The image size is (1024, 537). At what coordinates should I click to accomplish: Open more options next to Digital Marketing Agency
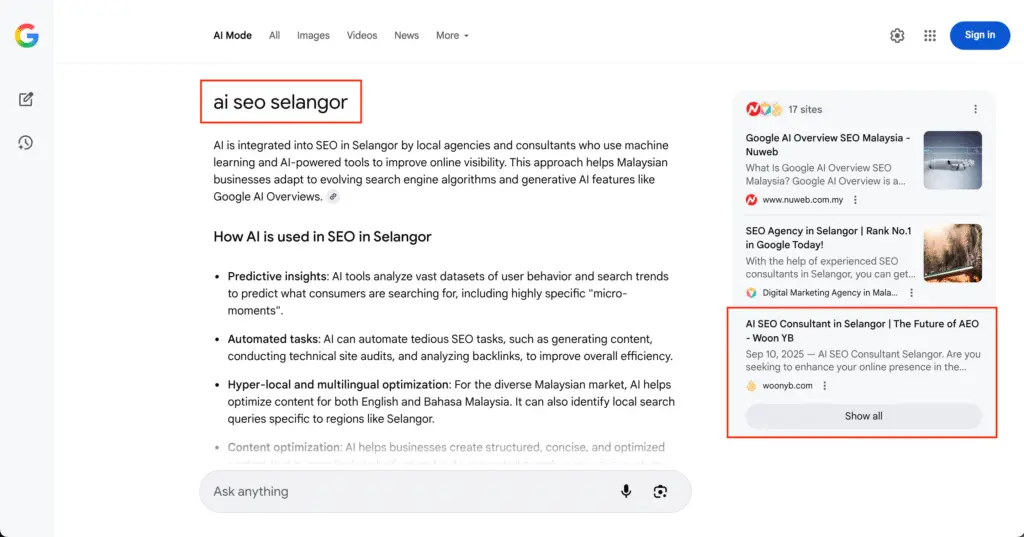[x=911, y=293]
